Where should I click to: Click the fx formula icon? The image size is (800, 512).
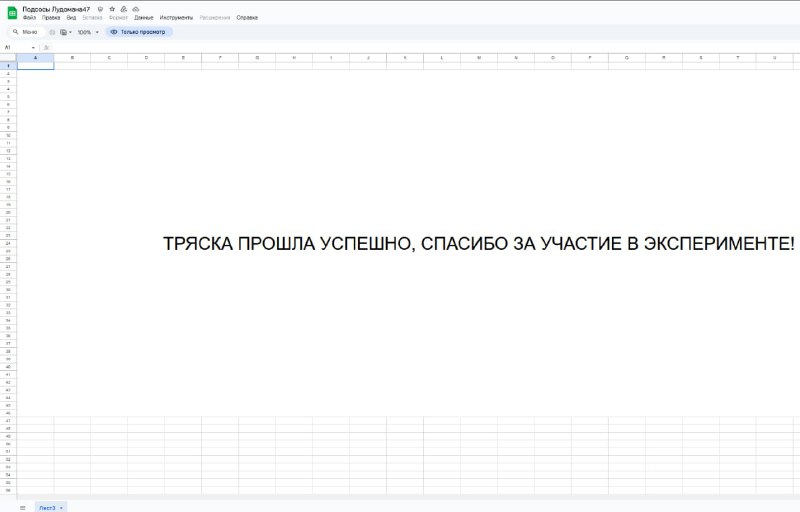(x=46, y=47)
